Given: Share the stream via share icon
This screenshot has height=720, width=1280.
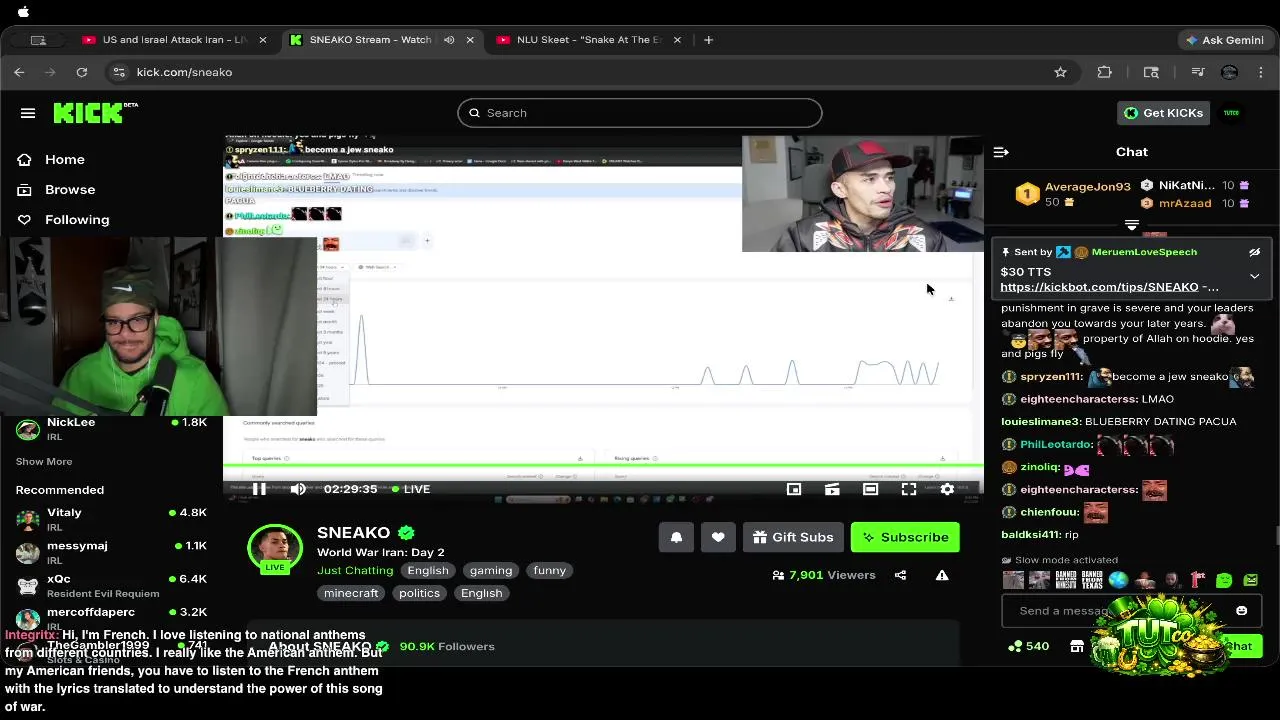Looking at the screenshot, I should tap(900, 575).
